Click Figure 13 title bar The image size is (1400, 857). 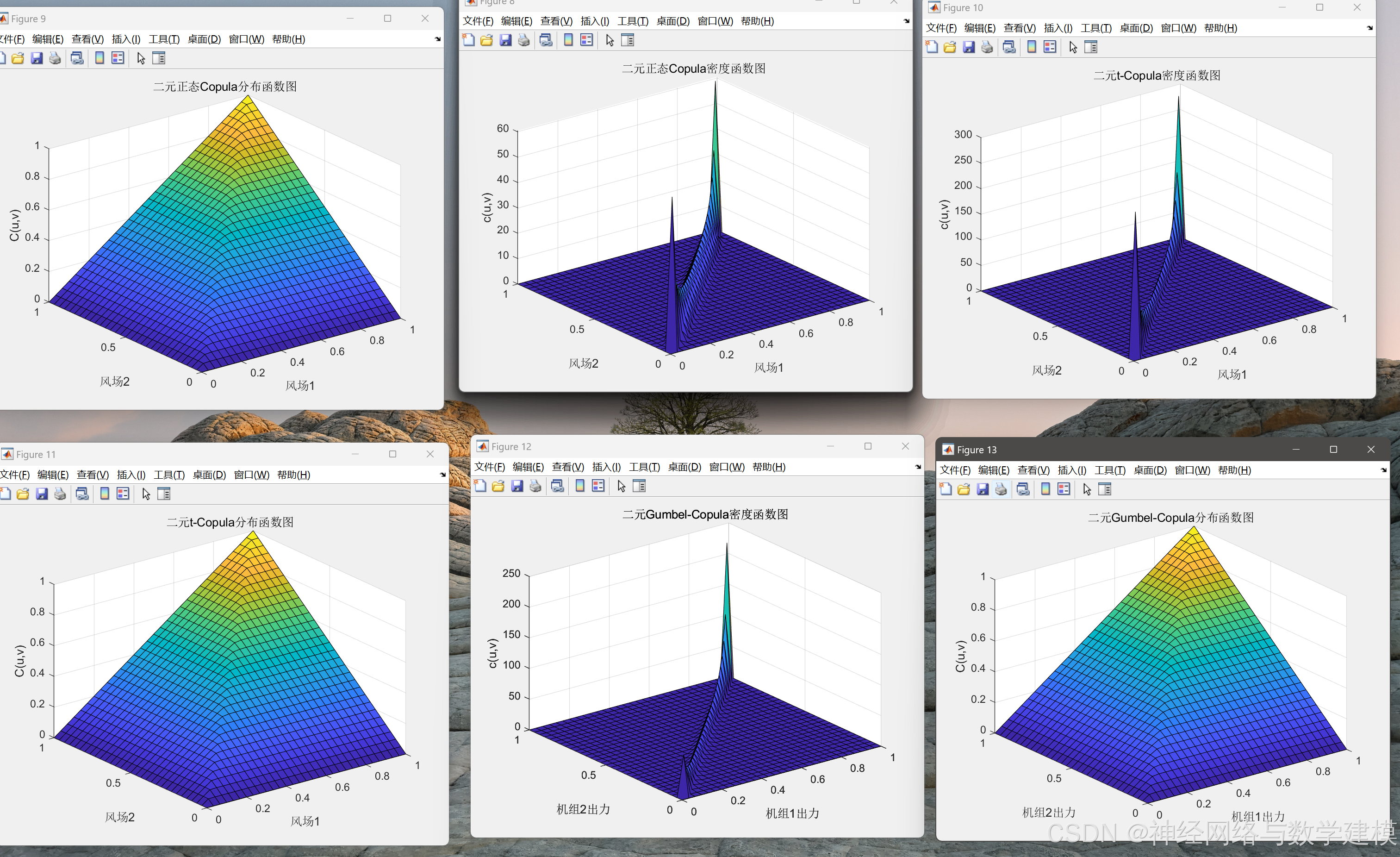click(1136, 450)
